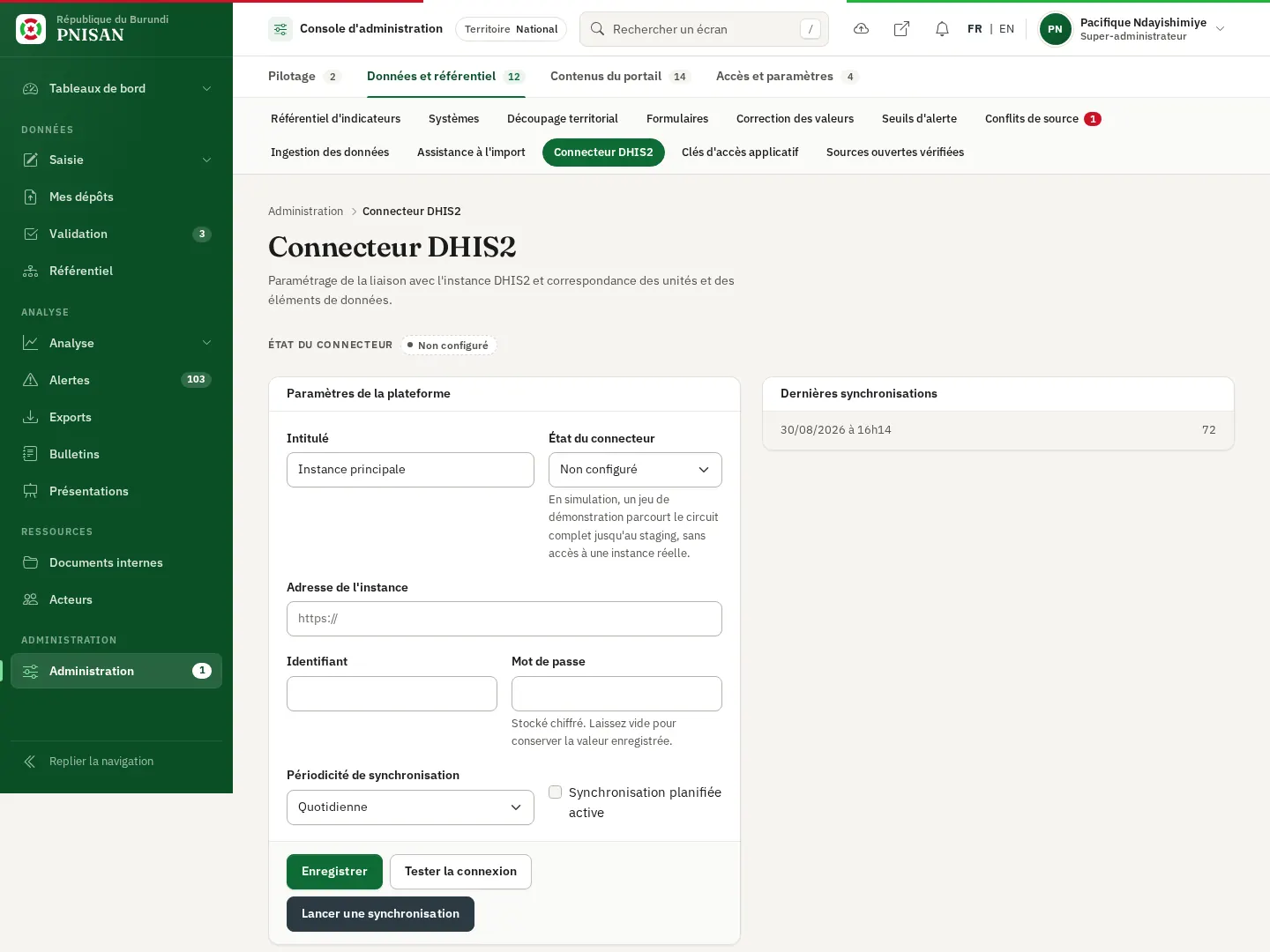Image resolution: width=1270 pixels, height=952 pixels.
Task: Click the Intitulé input field
Action: click(x=410, y=470)
